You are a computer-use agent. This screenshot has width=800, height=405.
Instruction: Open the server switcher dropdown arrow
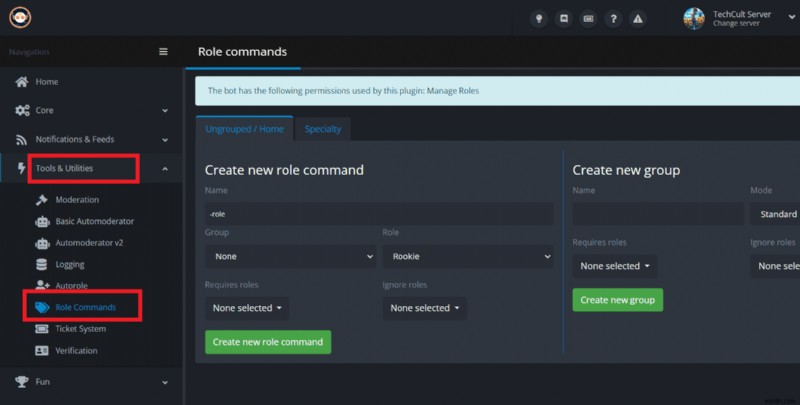791,17
